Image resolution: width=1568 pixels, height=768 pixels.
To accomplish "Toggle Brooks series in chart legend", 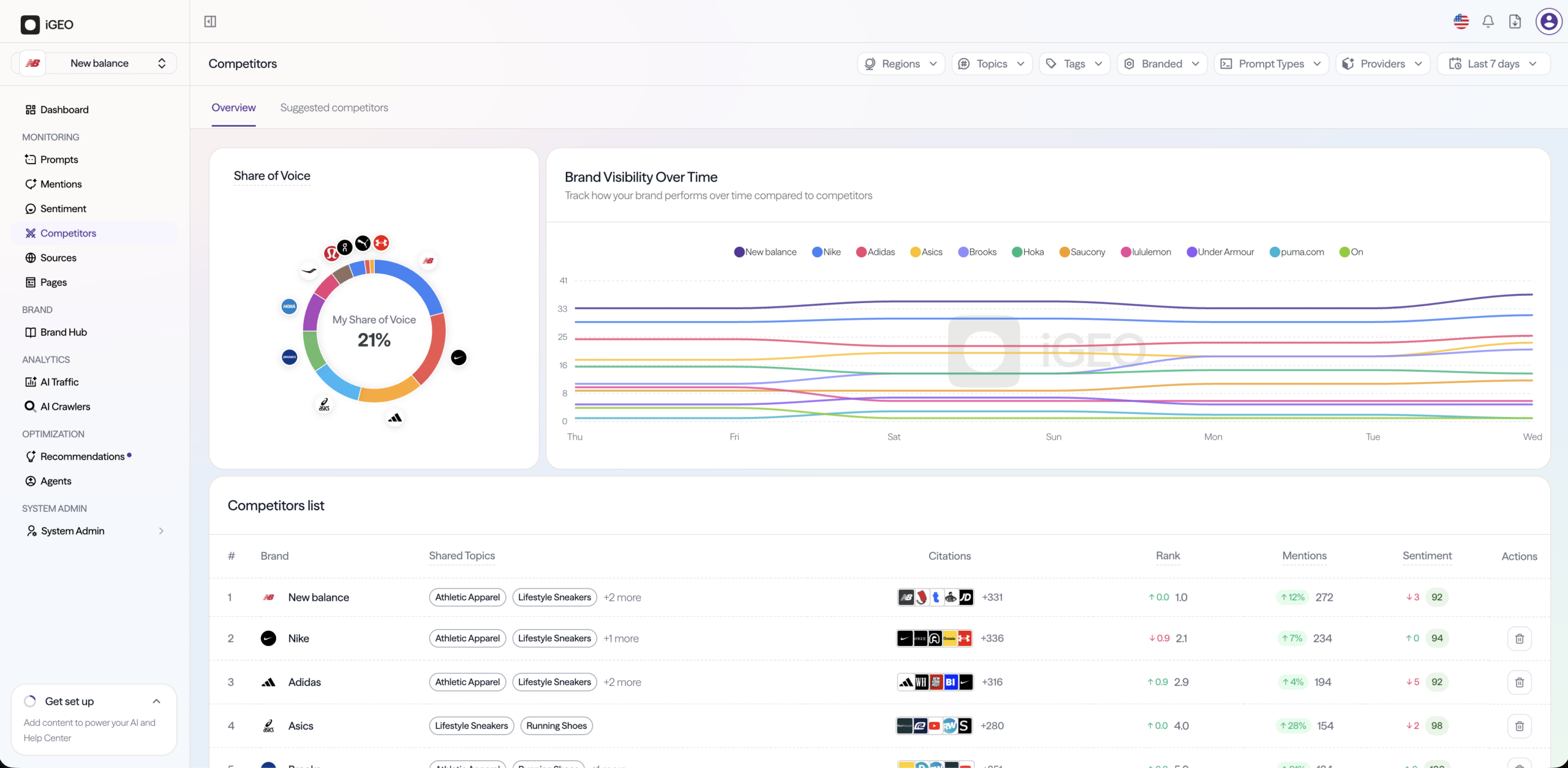I will click(x=977, y=252).
